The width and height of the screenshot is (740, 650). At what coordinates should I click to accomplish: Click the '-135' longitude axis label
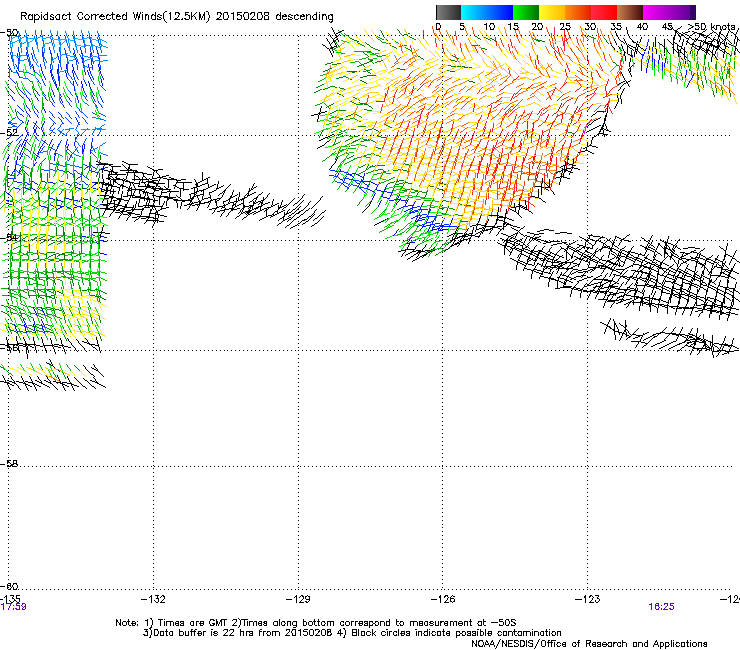point(10,599)
